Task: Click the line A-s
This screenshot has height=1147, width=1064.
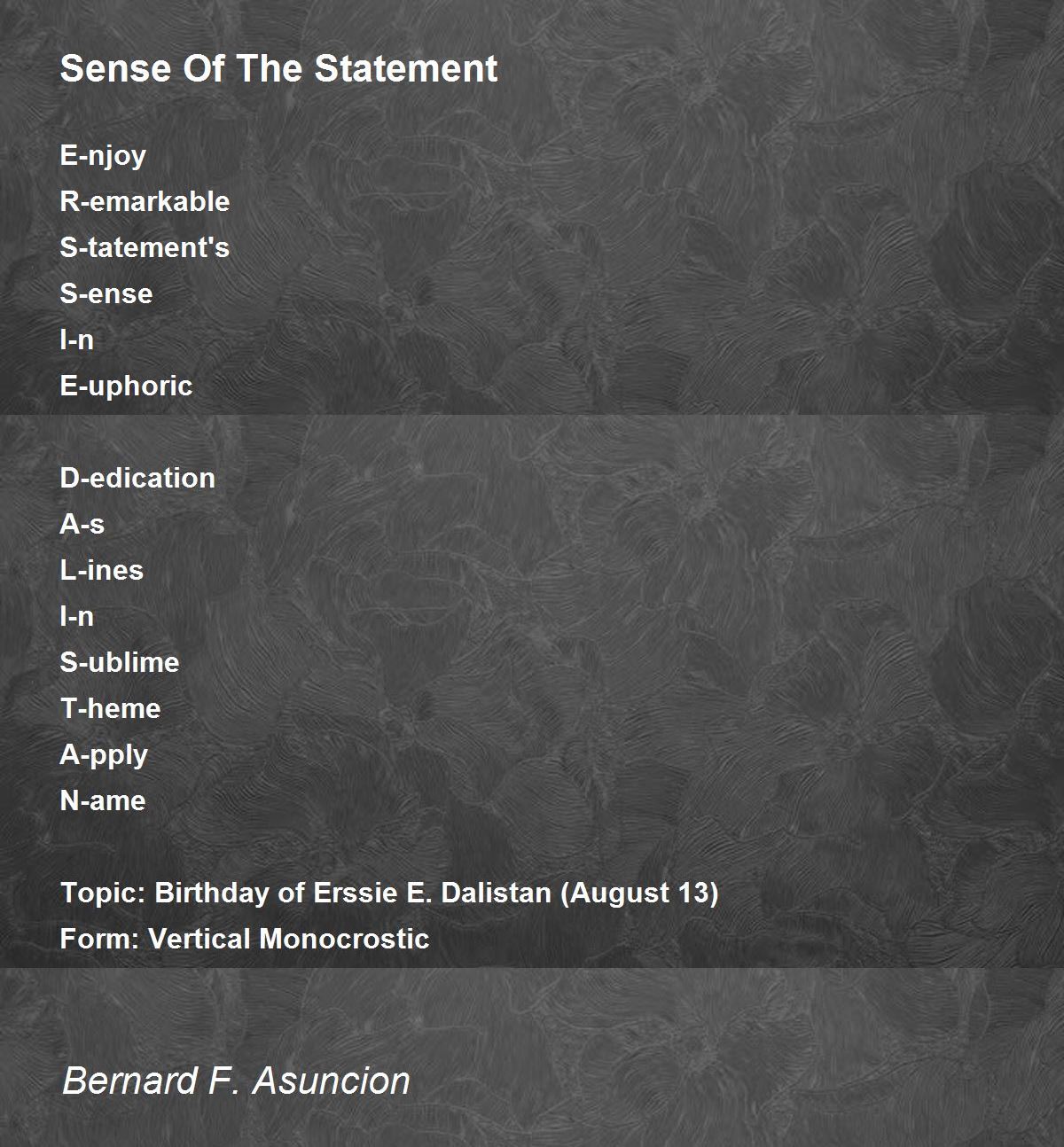Action: pos(82,524)
